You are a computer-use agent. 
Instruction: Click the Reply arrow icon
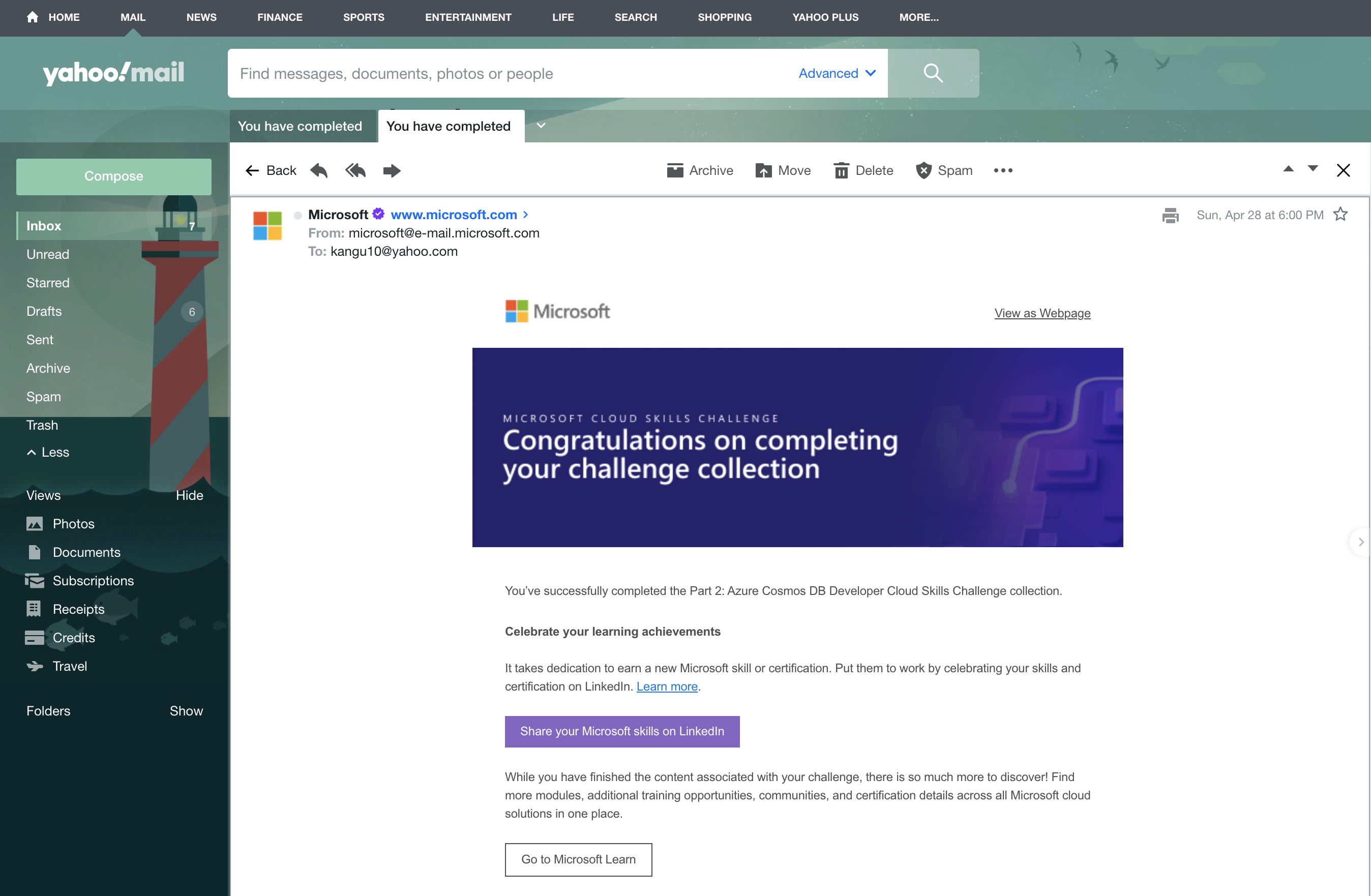tap(318, 170)
